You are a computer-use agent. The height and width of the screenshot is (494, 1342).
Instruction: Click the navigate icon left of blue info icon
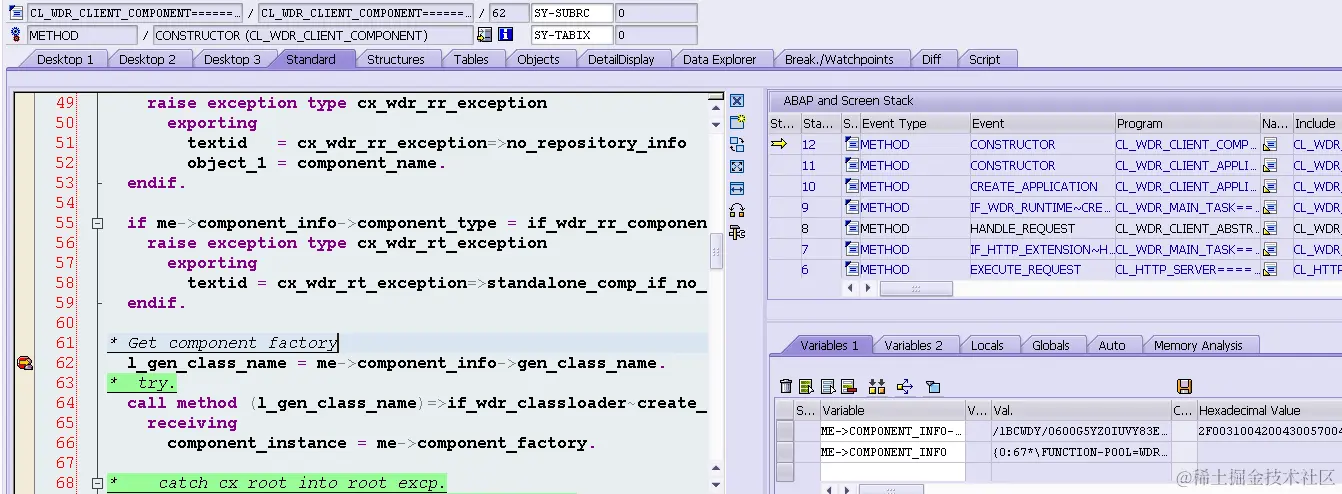(x=485, y=35)
